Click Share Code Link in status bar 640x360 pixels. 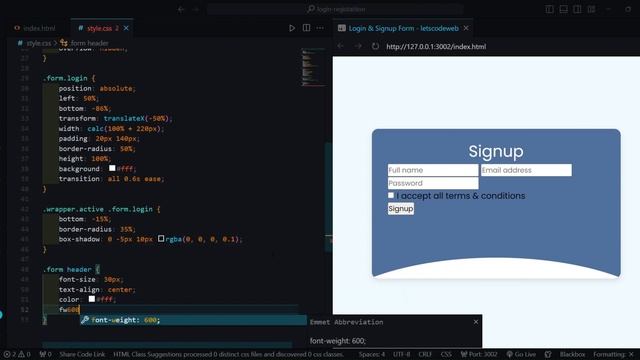(x=82, y=354)
